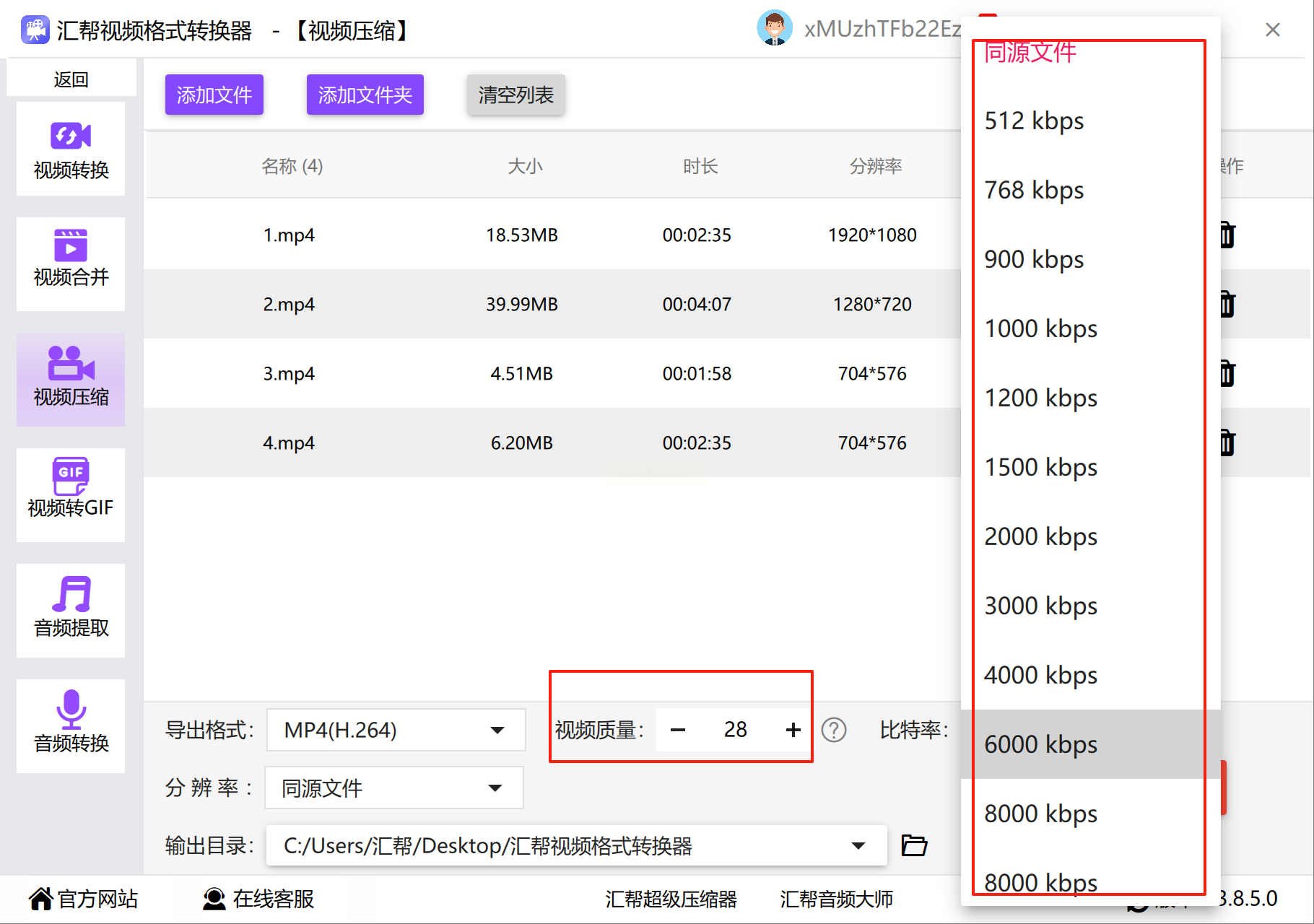Choose 6000 kbps from bitrate list
The width and height of the screenshot is (1314, 924).
[1090, 744]
